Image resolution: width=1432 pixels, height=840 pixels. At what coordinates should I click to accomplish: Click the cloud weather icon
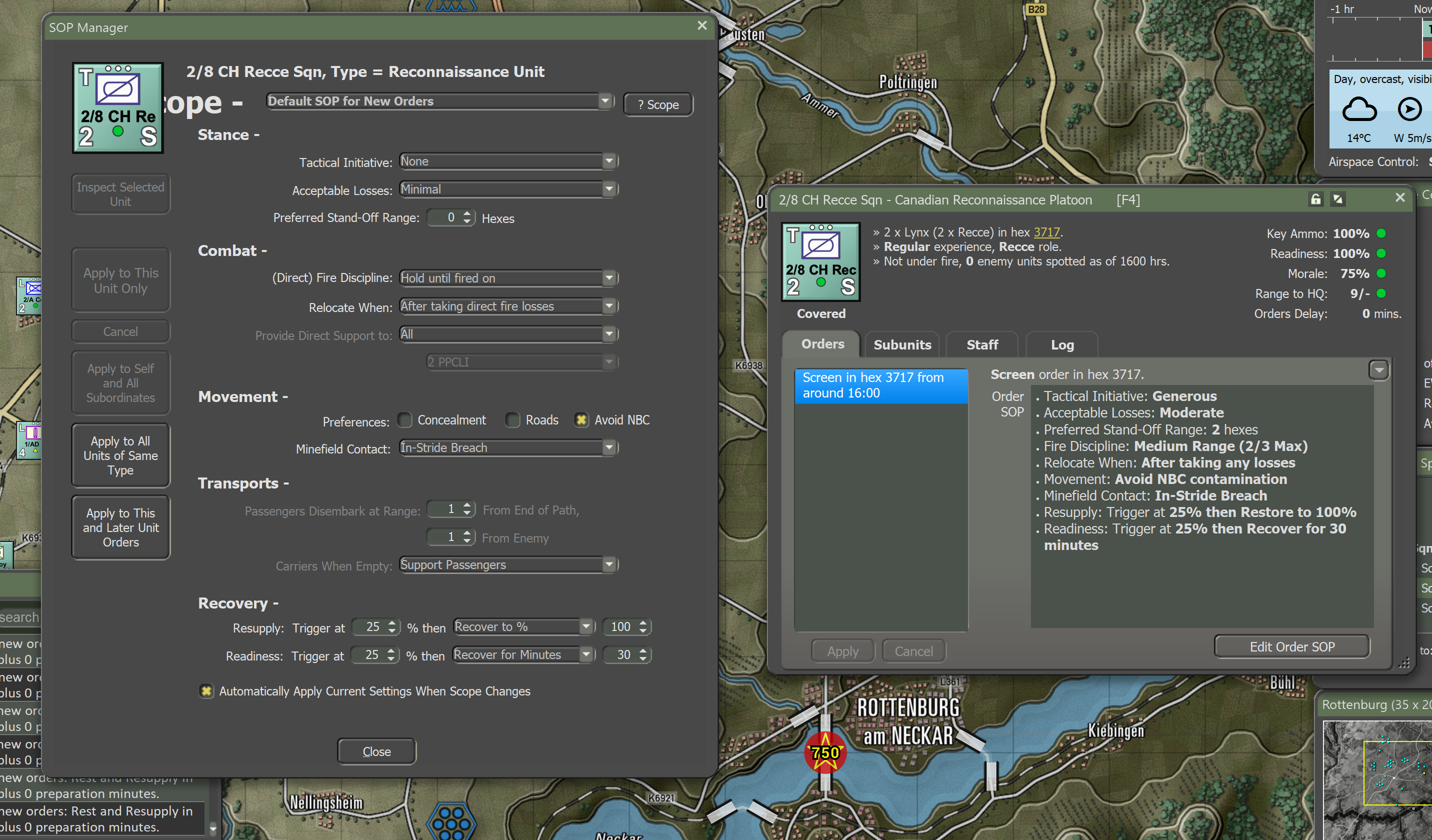point(1358,109)
